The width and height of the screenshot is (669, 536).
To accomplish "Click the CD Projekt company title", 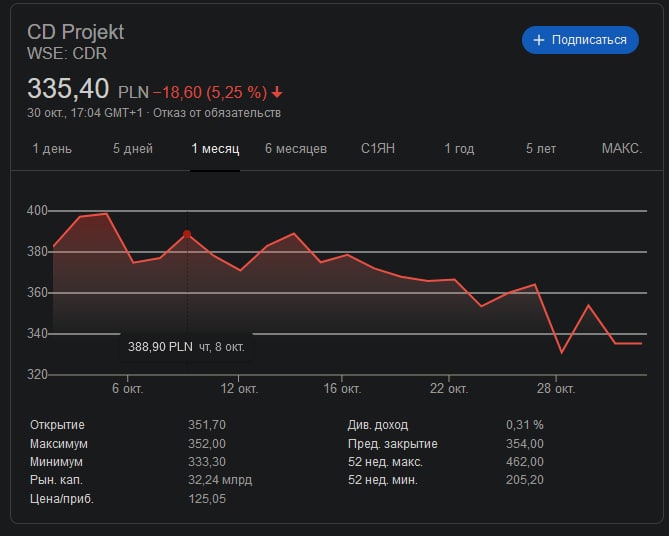I will pos(76,32).
